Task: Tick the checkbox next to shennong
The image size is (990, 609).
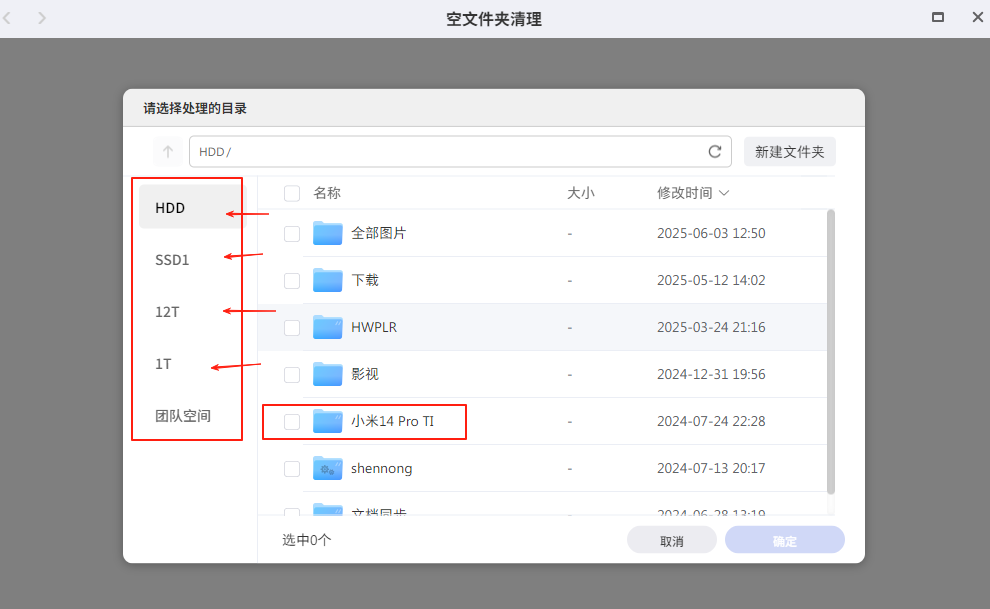Action: 292,468
